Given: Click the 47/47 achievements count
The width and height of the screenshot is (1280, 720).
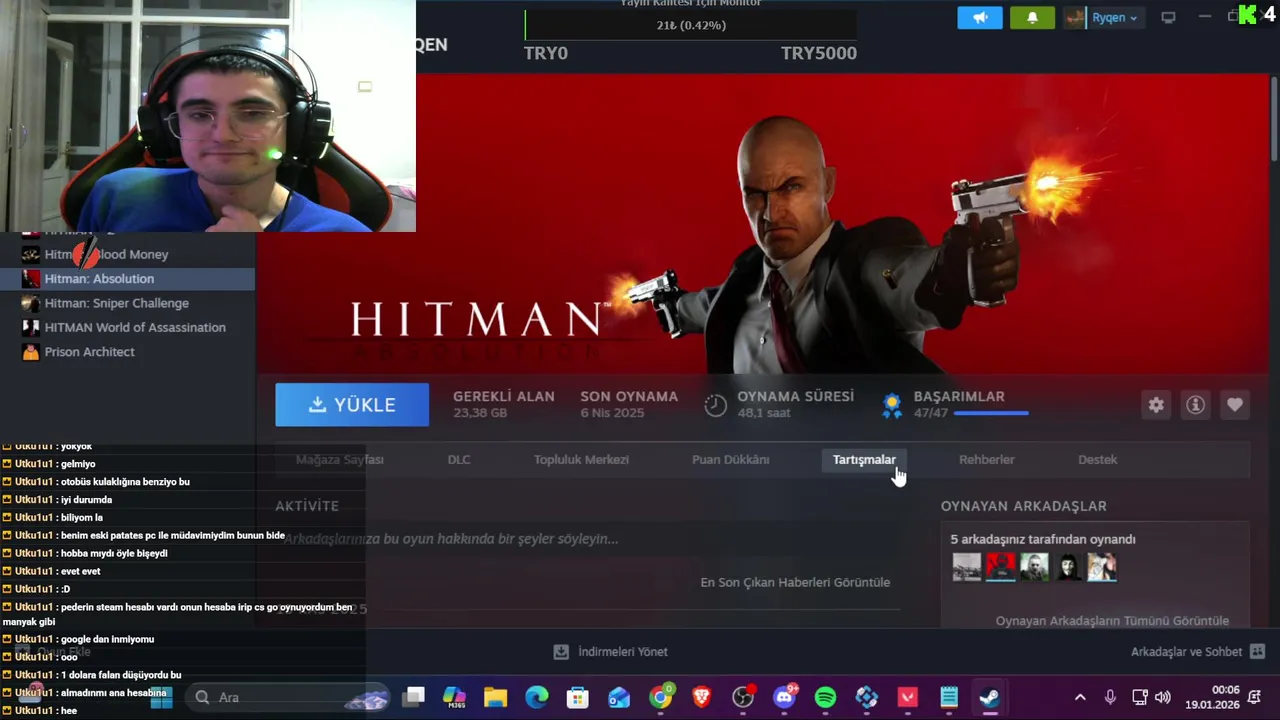Looking at the screenshot, I should pos(930,413).
